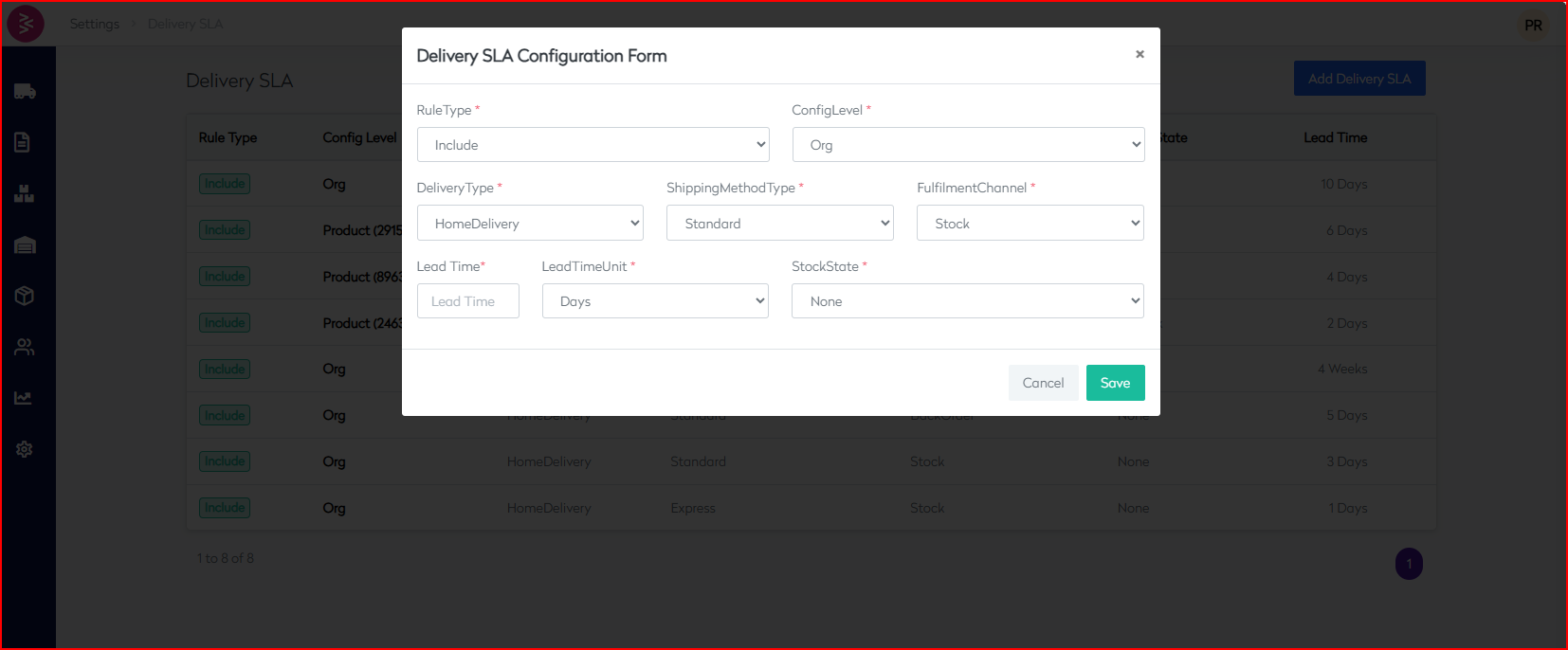
Task: Open the RuleType dropdown showing Include
Action: click(593, 145)
